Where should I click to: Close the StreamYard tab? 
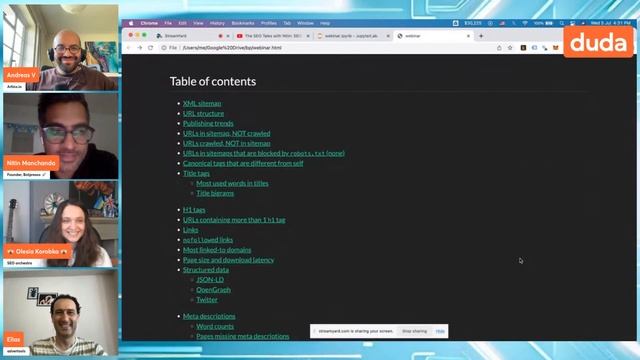click(228, 36)
